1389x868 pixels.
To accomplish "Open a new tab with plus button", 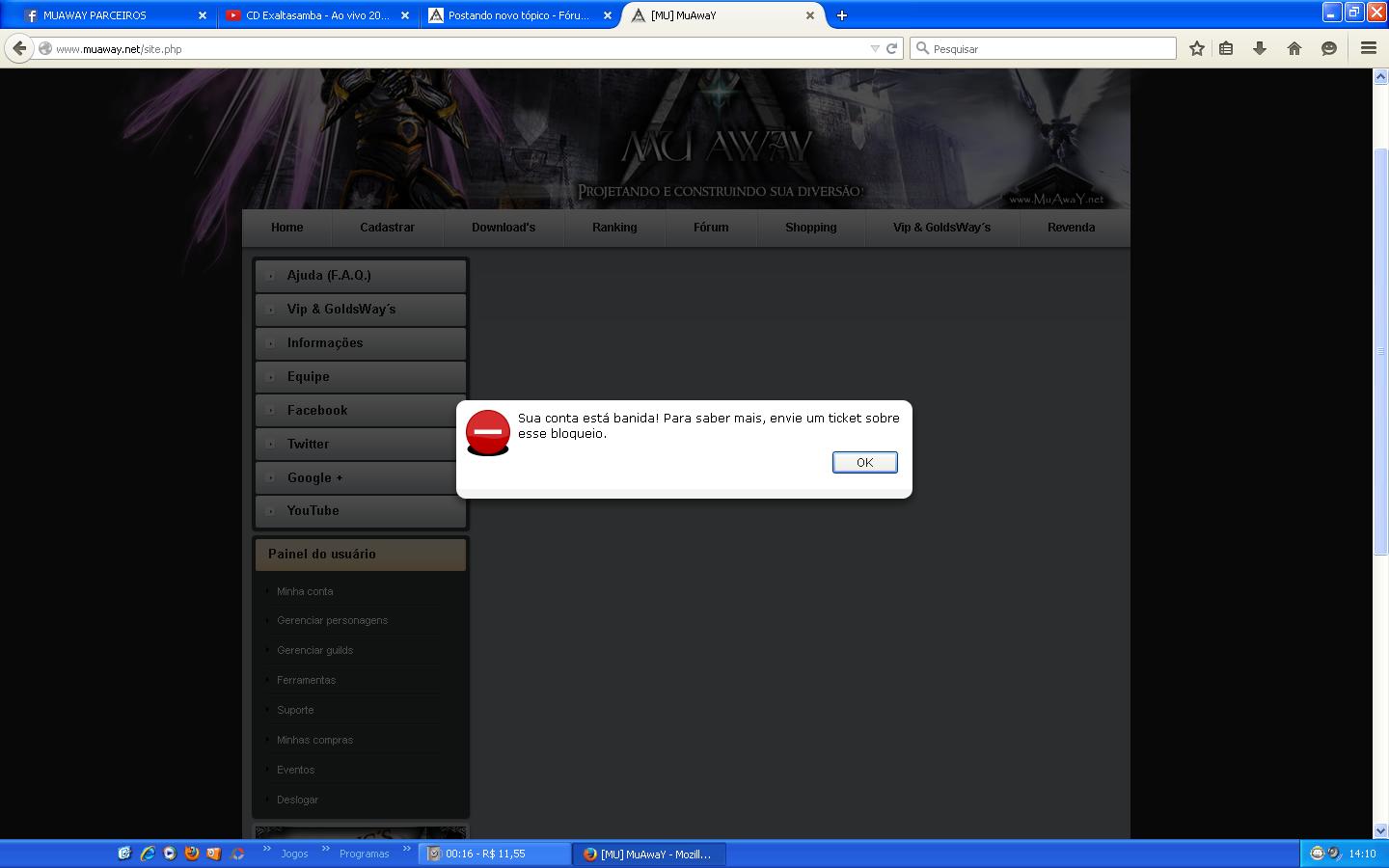I will click(x=841, y=15).
